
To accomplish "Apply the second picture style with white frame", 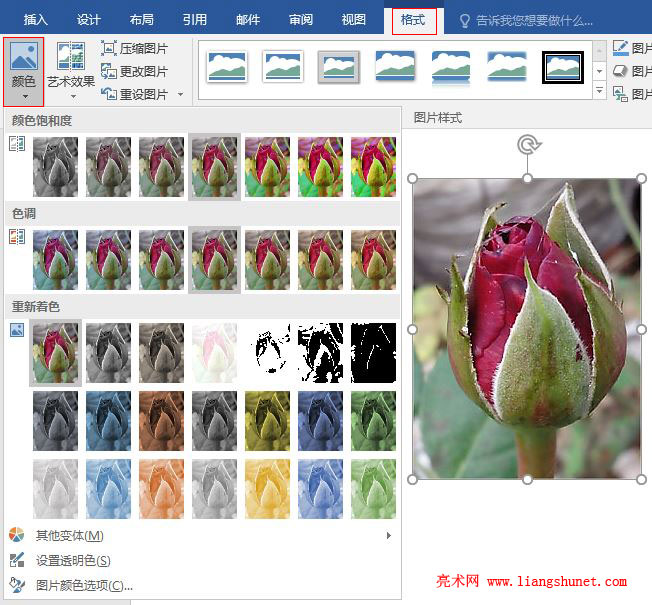I will (x=283, y=67).
